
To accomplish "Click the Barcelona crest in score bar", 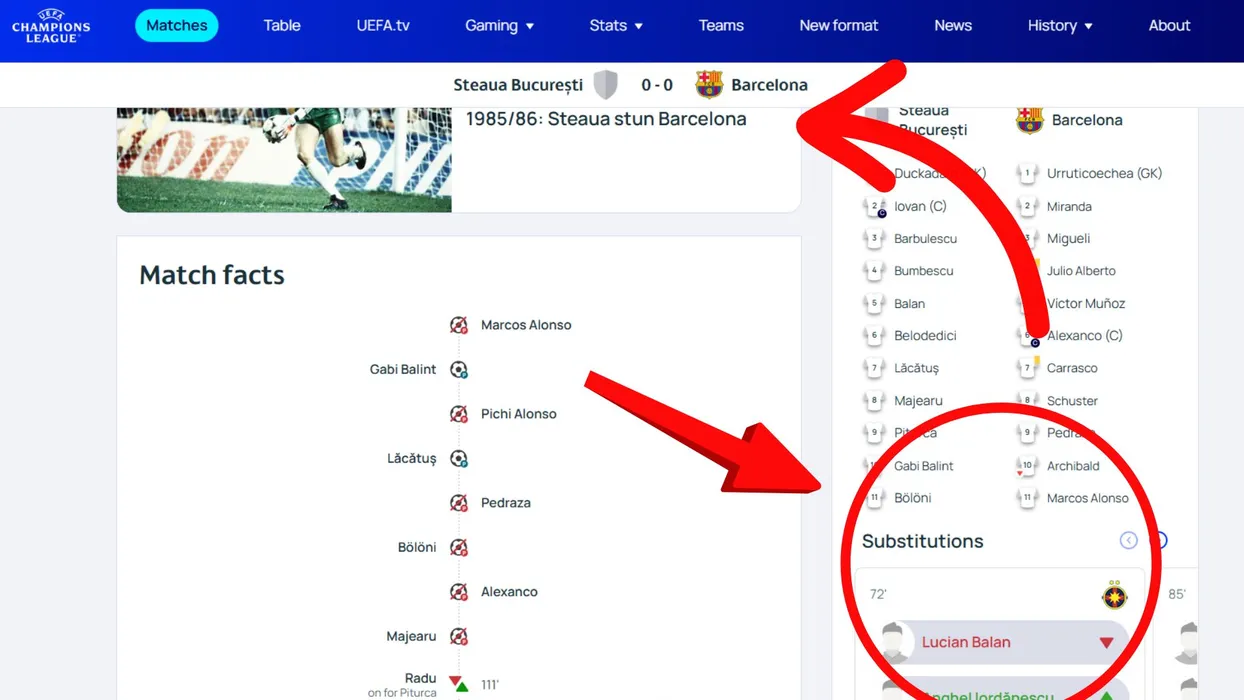I will click(x=709, y=85).
